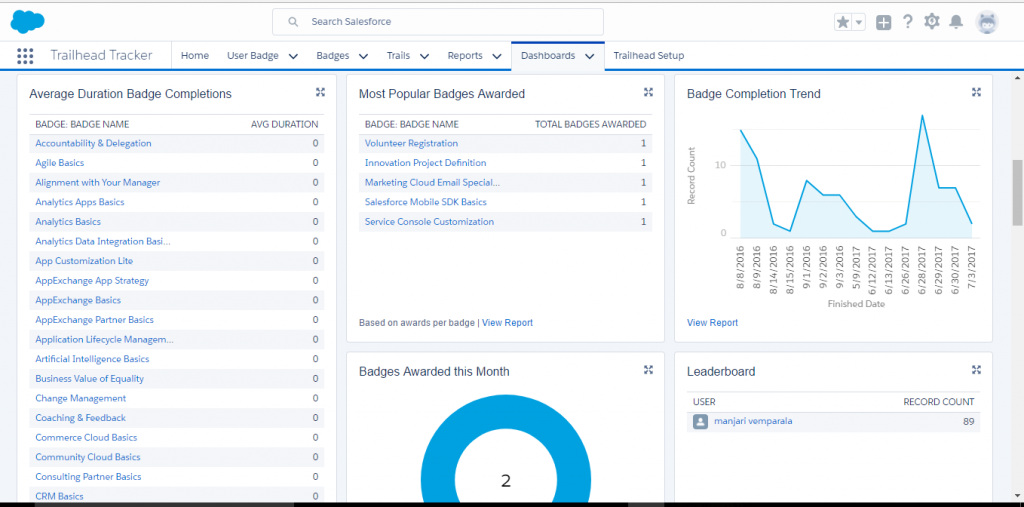Viewport: 1024px width, 507px height.
Task: Open the Analytics Basics badge link
Action: tap(68, 221)
